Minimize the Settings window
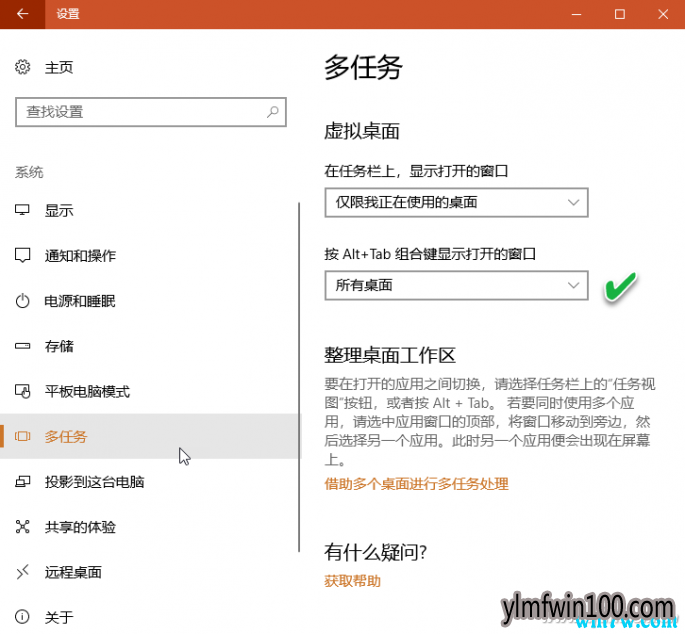Viewport: 685px width, 634px height. [576, 14]
